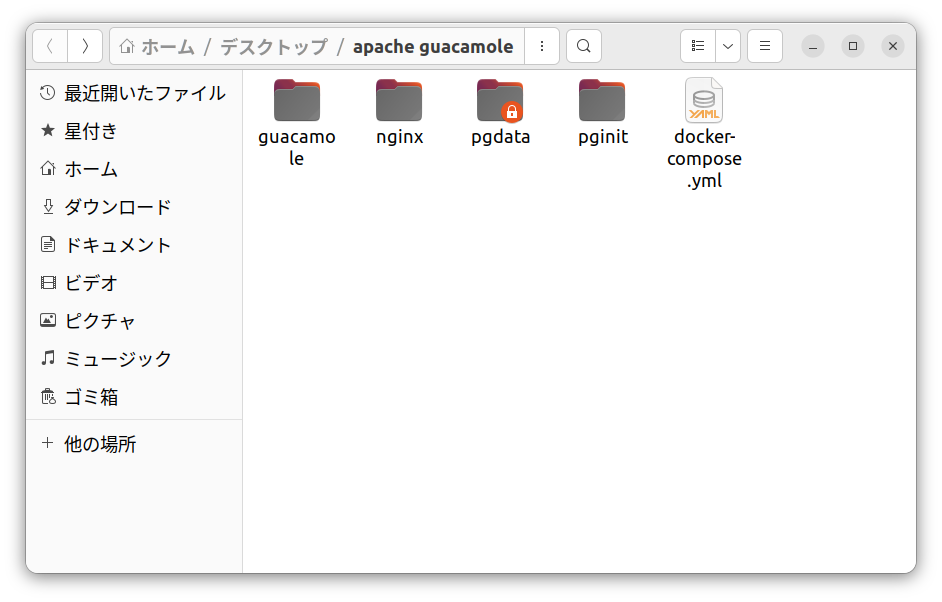Open ビデオ in the sidebar
The width and height of the screenshot is (942, 602).
pos(133,282)
